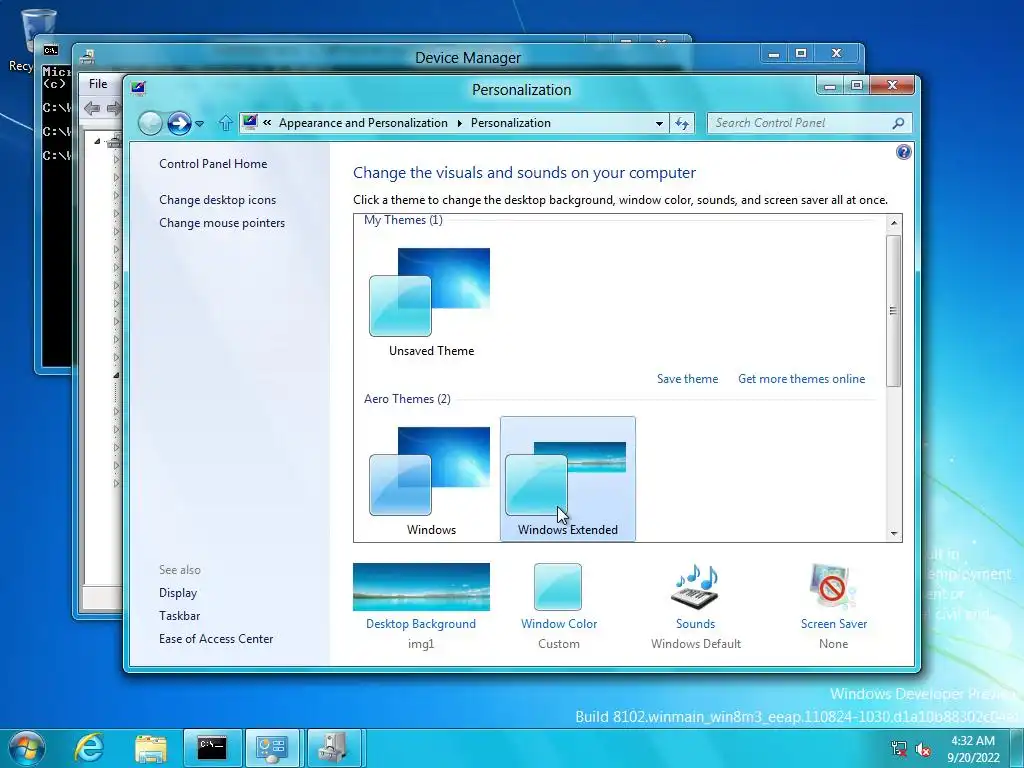Open Change desktop icons link
This screenshot has height=768, width=1024.
(217, 200)
